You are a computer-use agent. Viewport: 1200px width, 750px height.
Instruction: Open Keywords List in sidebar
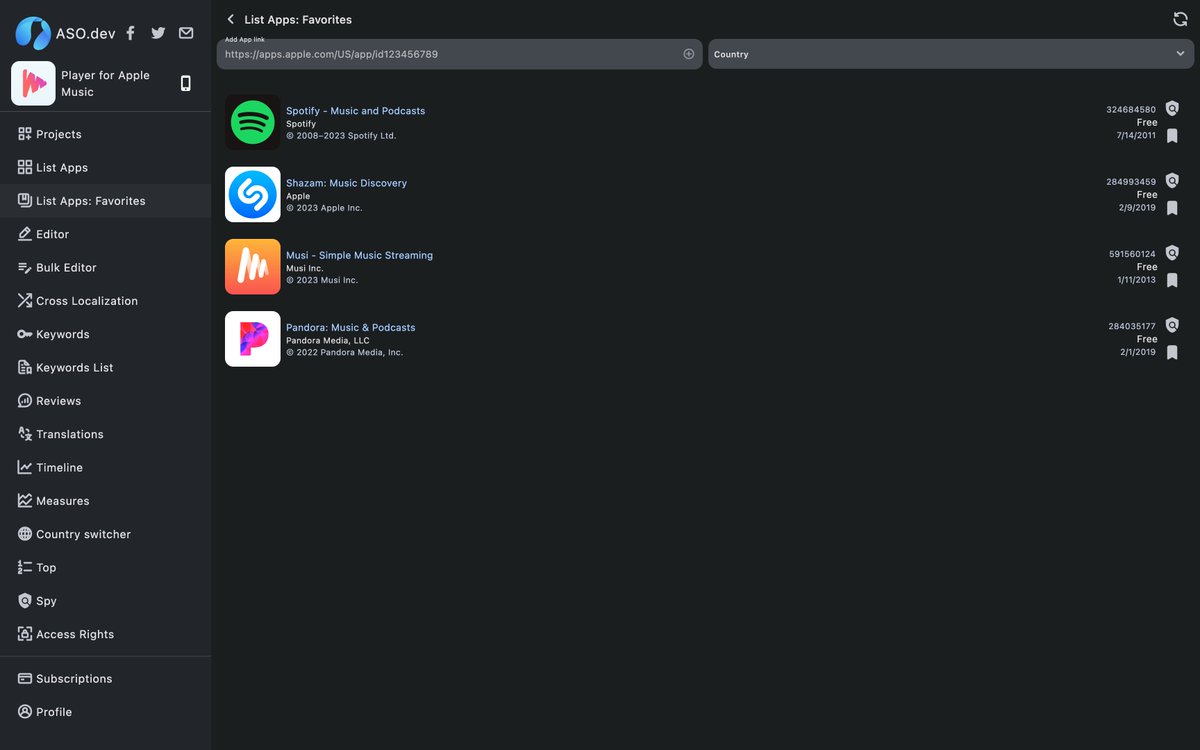click(x=106, y=367)
